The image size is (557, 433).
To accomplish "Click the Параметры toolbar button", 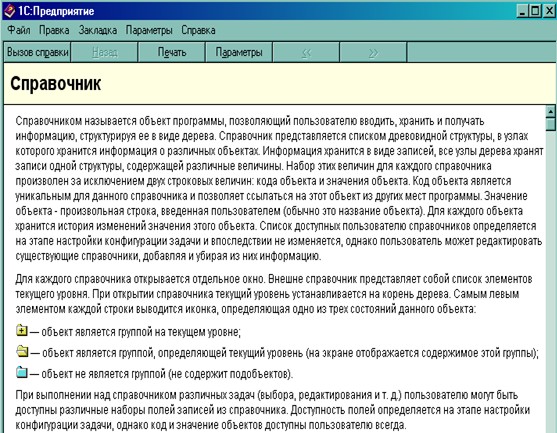I will [239, 52].
